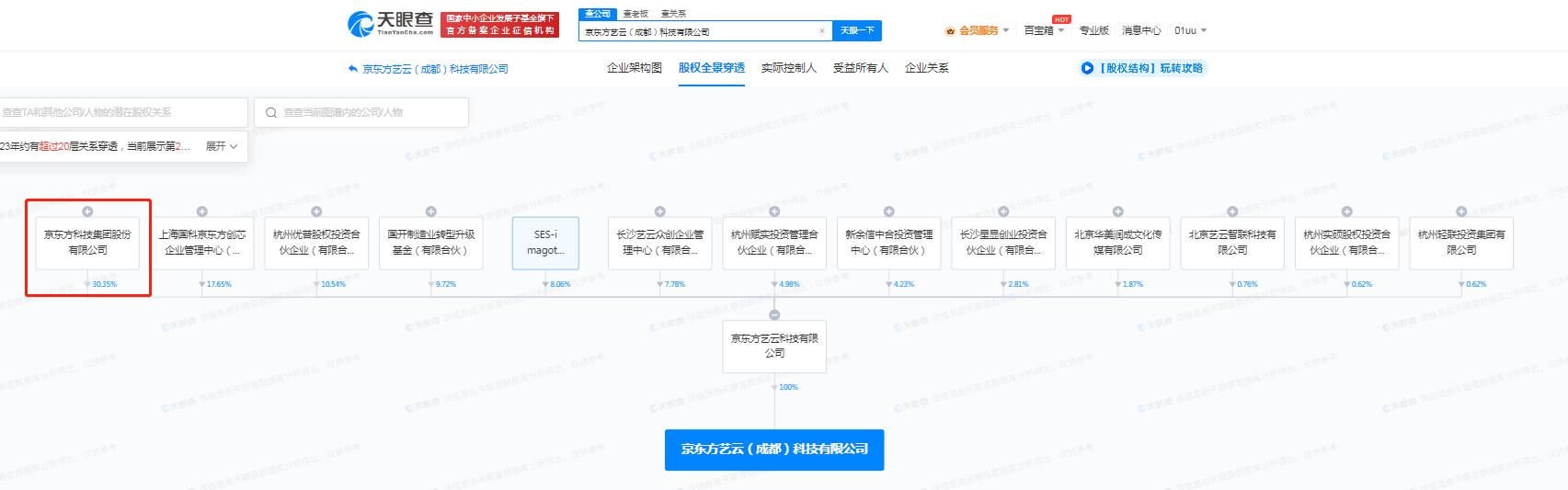Switch to the 企业架构图 tab
The height and width of the screenshot is (490, 1568).
click(x=634, y=68)
